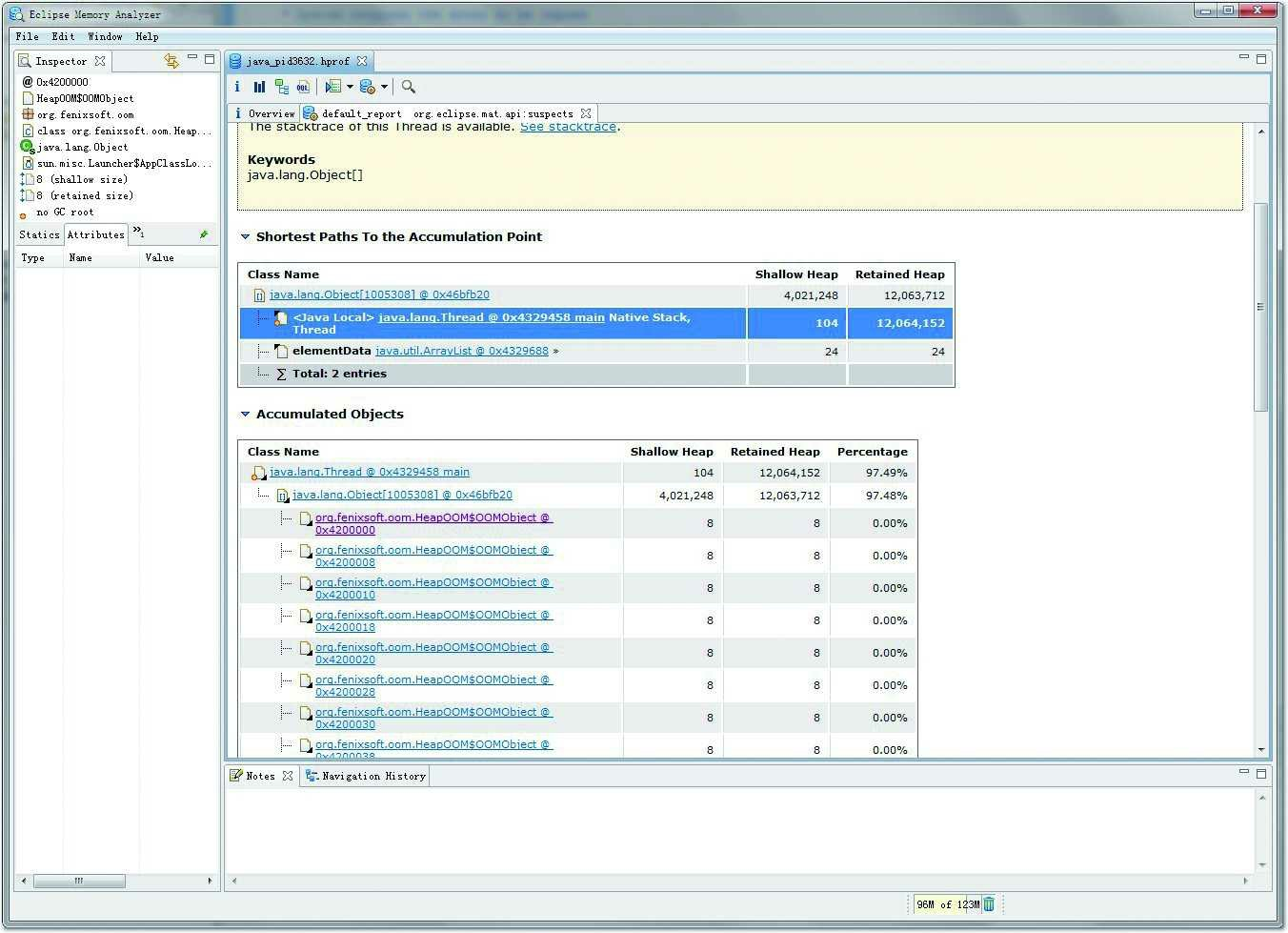The width and height of the screenshot is (1288, 933).
Task: Maximize the editor area
Action: click(1261, 58)
